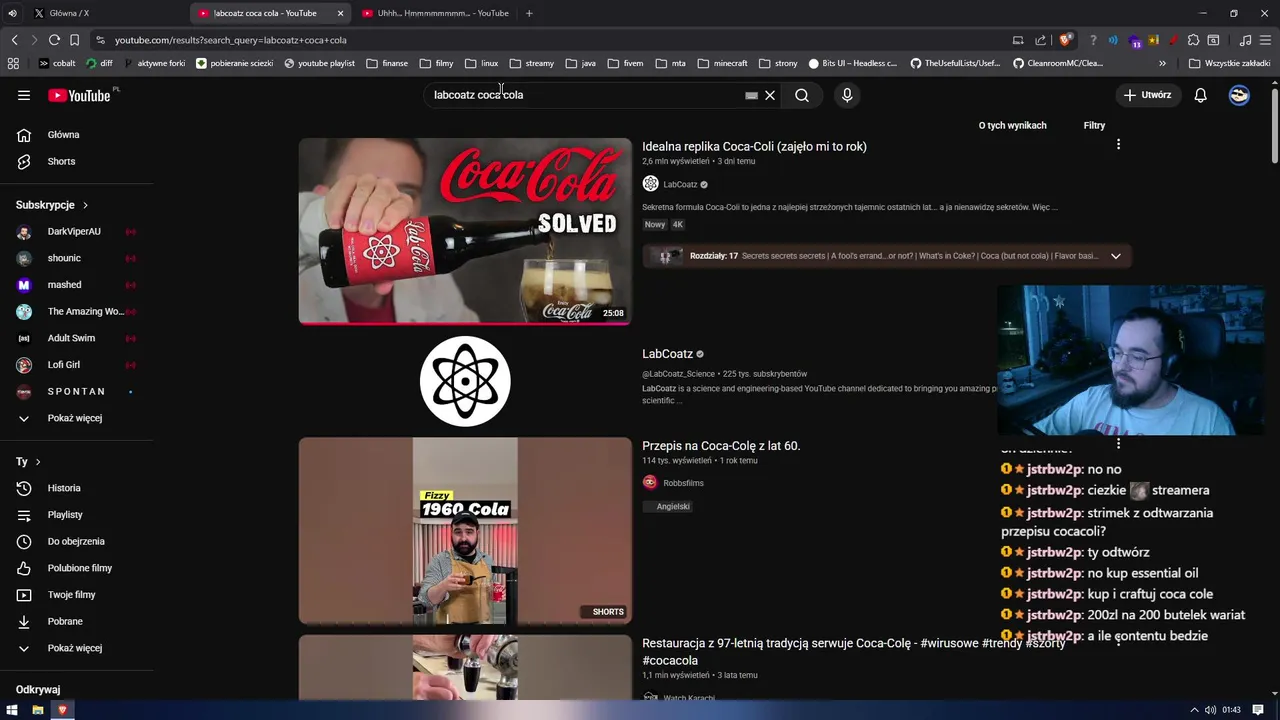This screenshot has width=1280, height=720.
Task: Close the labcoatz coca cola tab
Action: 340,13
